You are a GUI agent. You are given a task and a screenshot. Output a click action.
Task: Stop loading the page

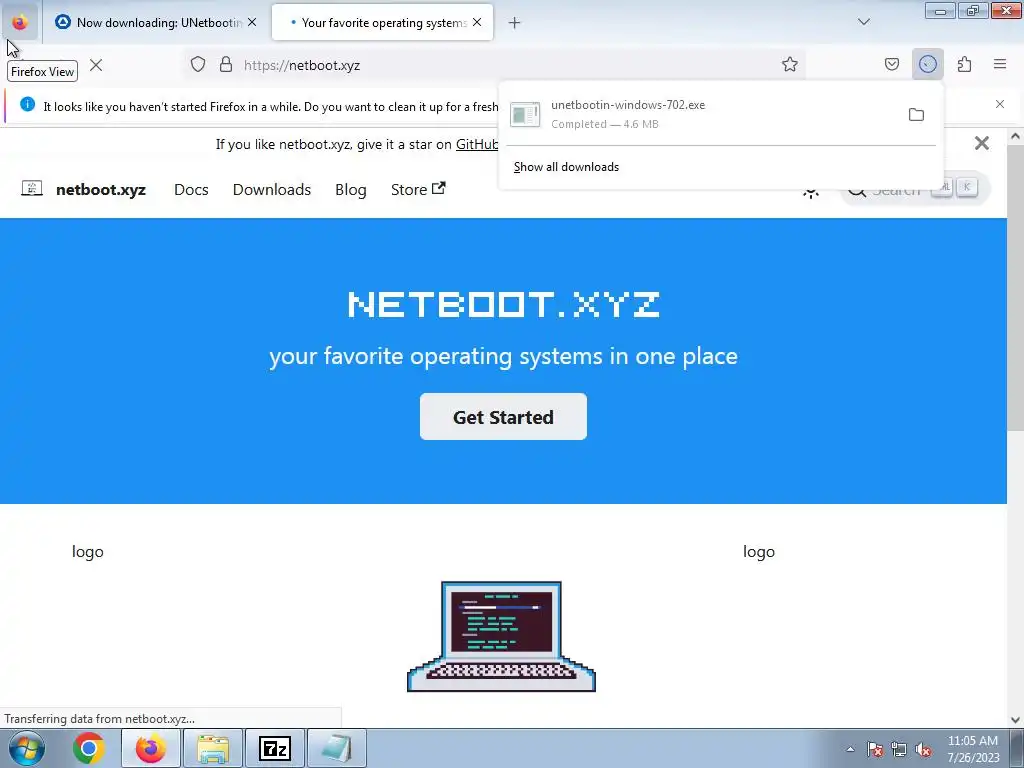point(96,65)
